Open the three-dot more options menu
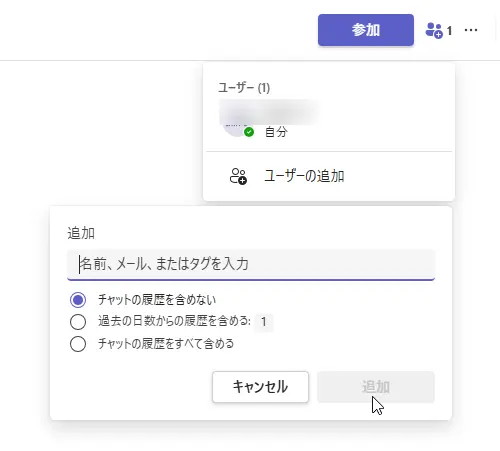Screen dimensions: 500x451 tap(471, 30)
